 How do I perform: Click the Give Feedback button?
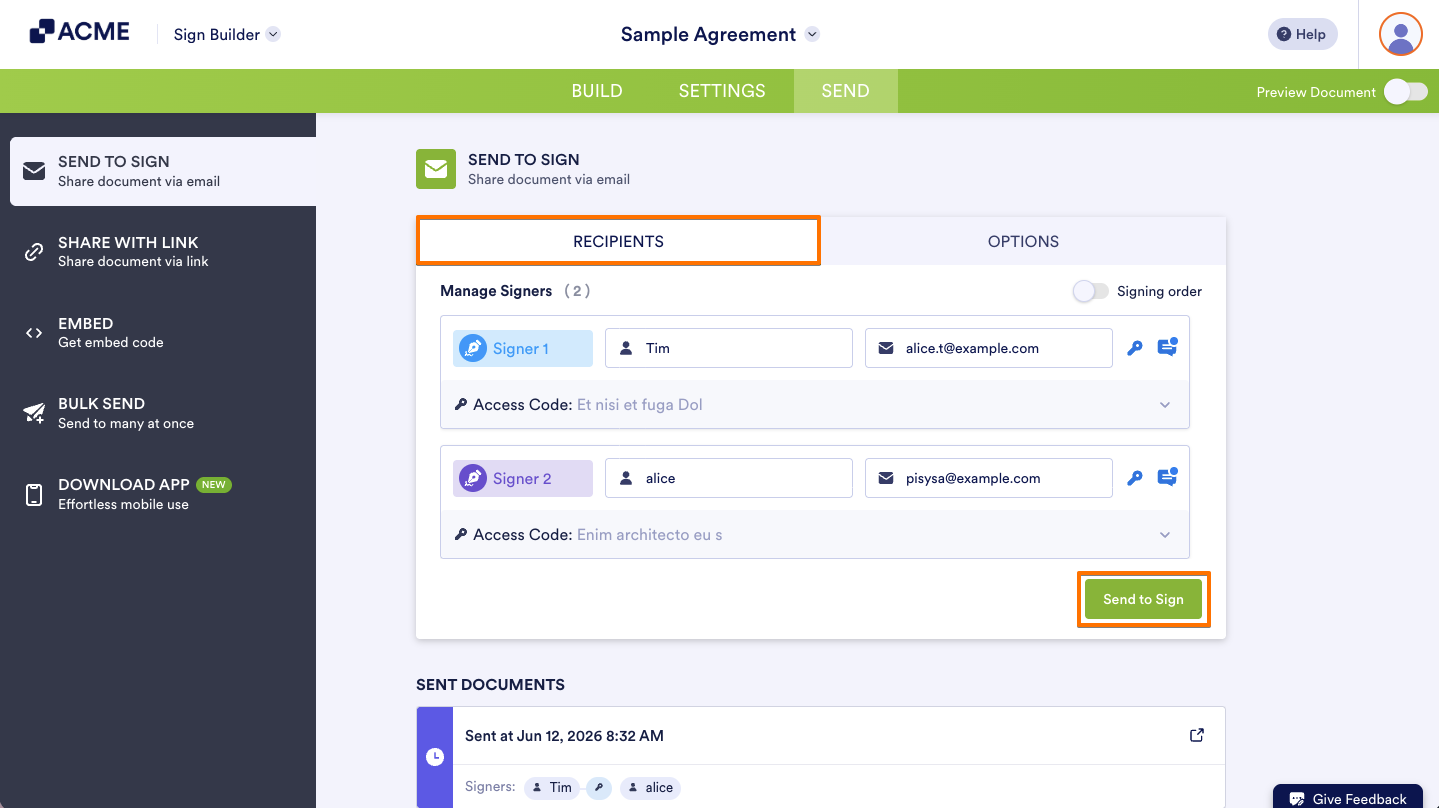tap(1347, 798)
